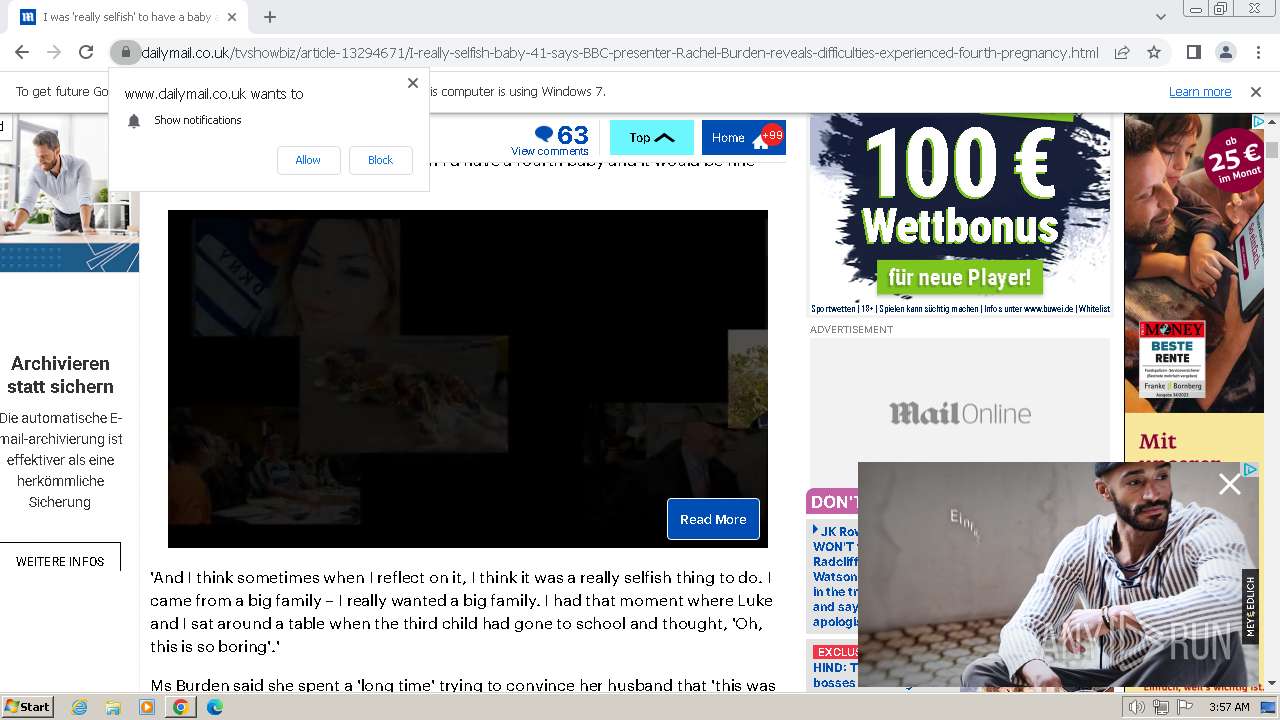Close the floating fashion ad overlay

[1230, 485]
